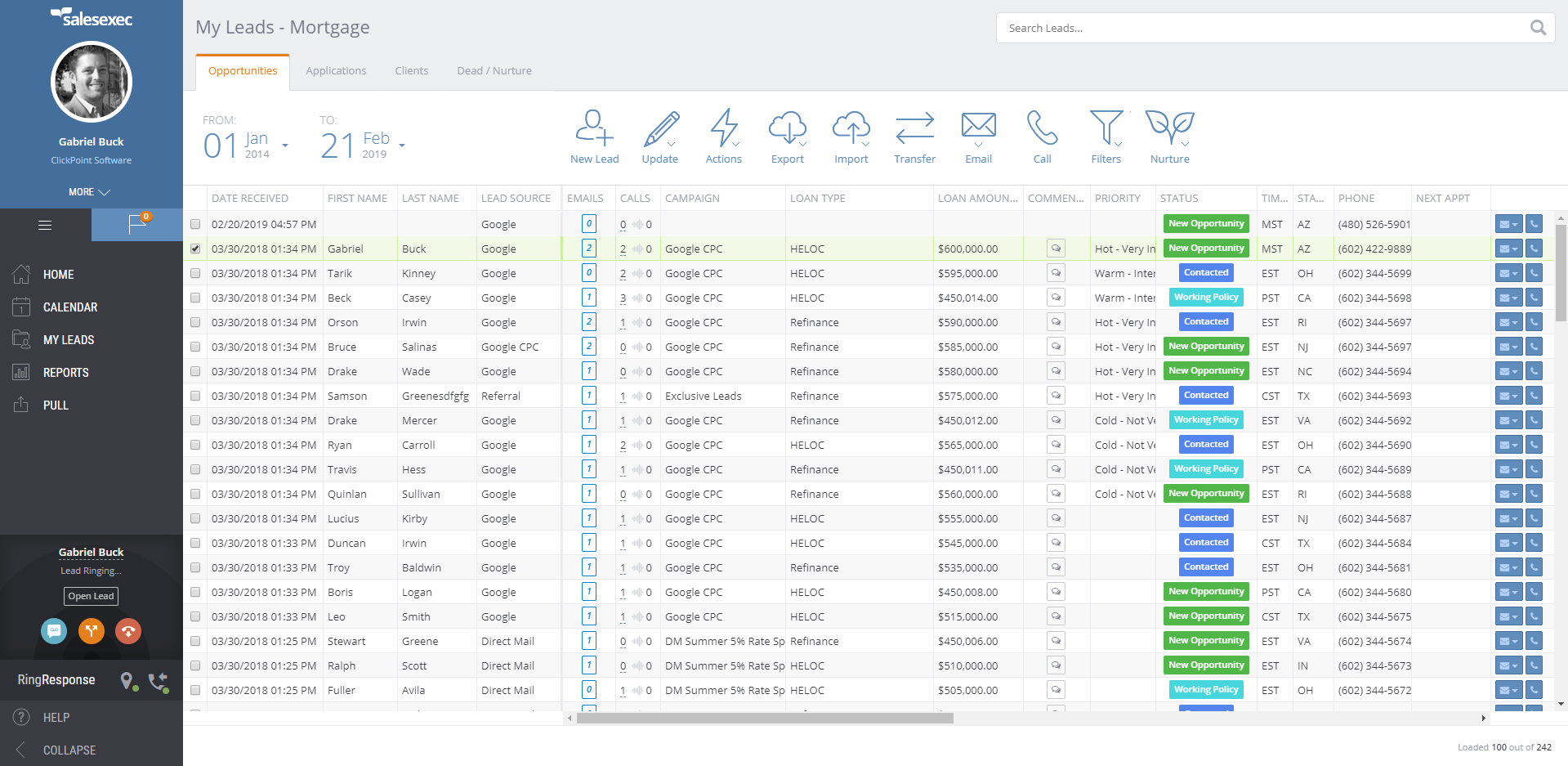Click the Open Lead button
The width and height of the screenshot is (1568, 766).
point(91,596)
